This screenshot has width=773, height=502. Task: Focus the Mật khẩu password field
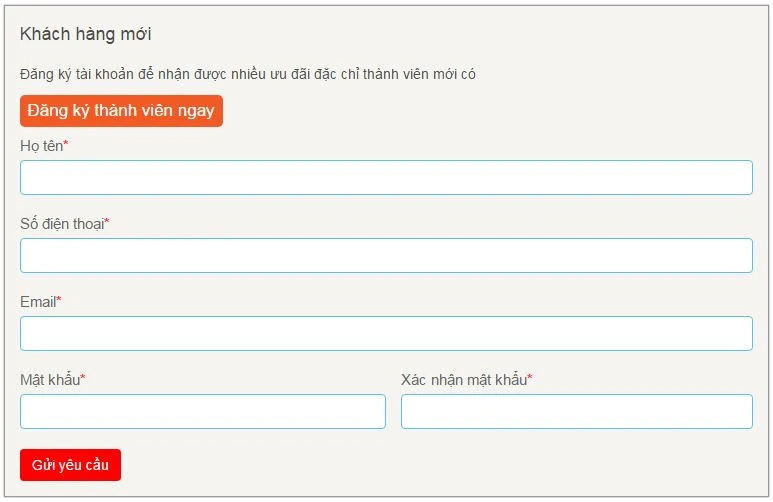tap(203, 412)
